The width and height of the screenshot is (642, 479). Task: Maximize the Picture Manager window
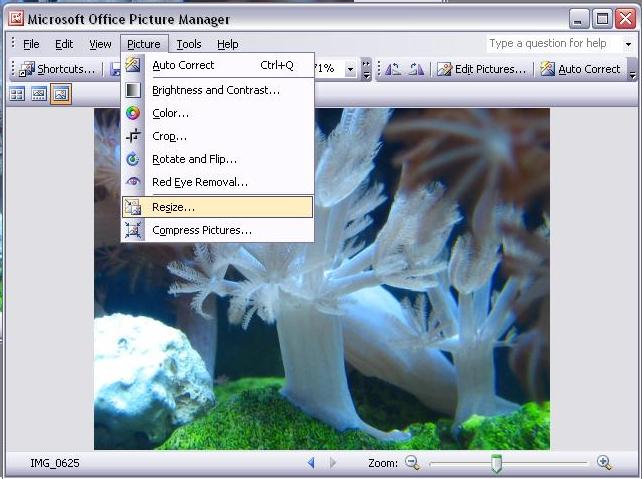click(x=602, y=19)
